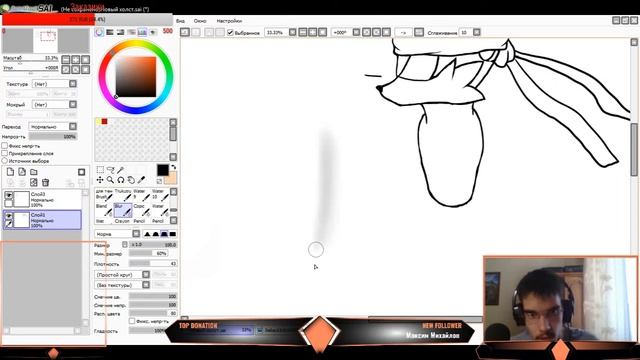Create a new normal layer
640x360 pixels.
[11, 172]
